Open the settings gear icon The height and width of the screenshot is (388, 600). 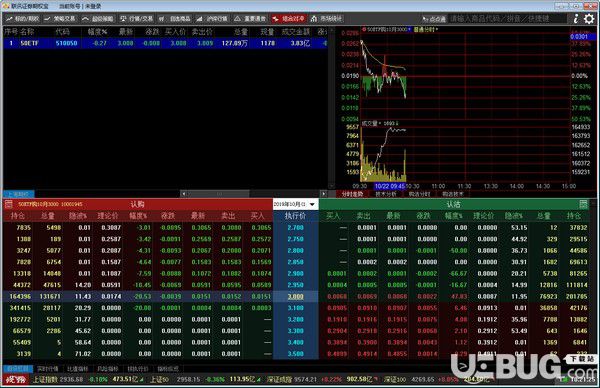(x=589, y=18)
